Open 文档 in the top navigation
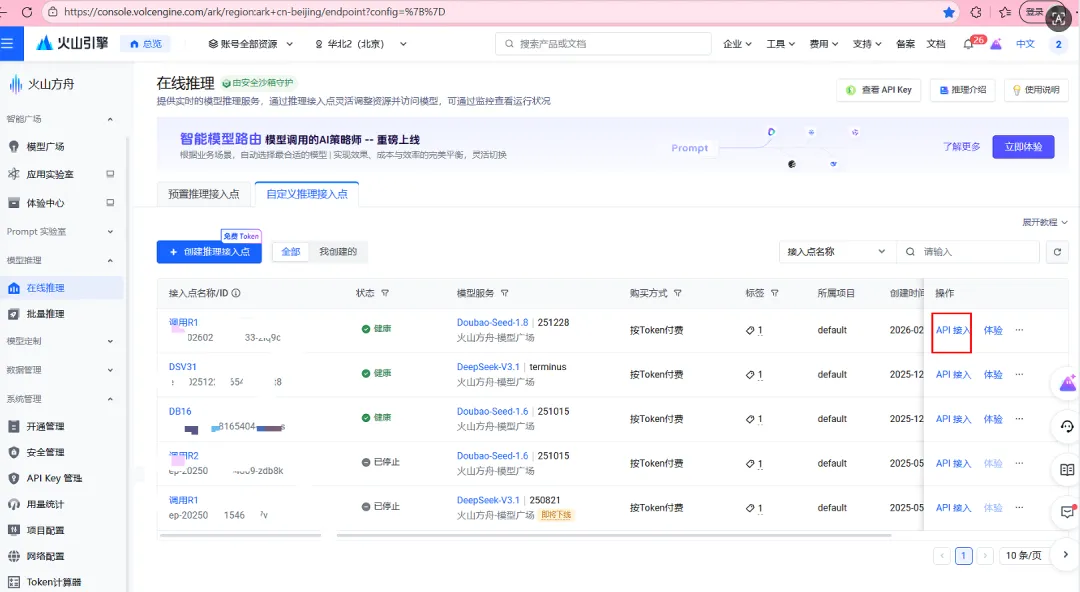 click(x=935, y=43)
